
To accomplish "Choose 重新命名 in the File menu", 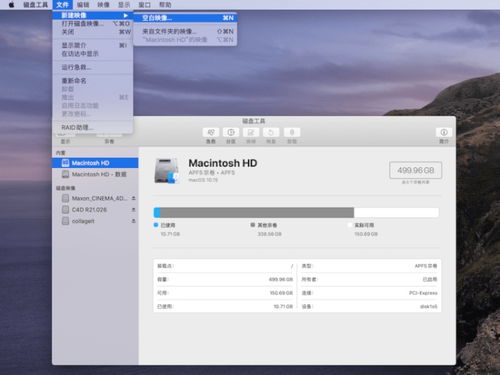I will tap(93, 81).
